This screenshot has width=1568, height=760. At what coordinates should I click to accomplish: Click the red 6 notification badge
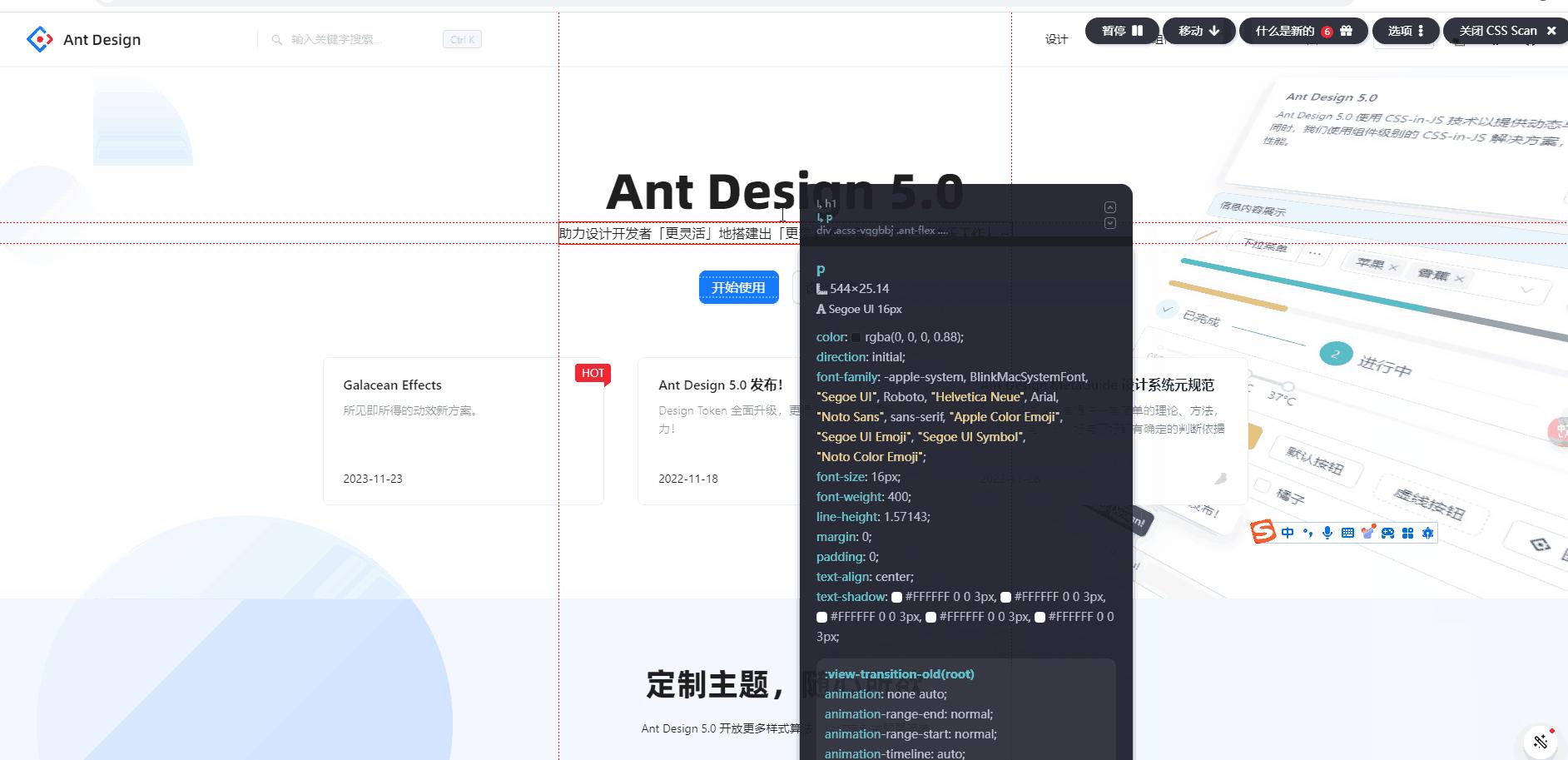coord(1327,32)
